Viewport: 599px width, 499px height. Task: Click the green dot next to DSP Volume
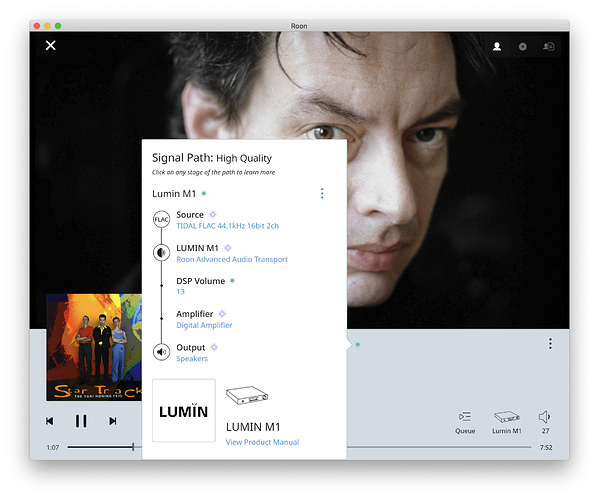click(232, 281)
